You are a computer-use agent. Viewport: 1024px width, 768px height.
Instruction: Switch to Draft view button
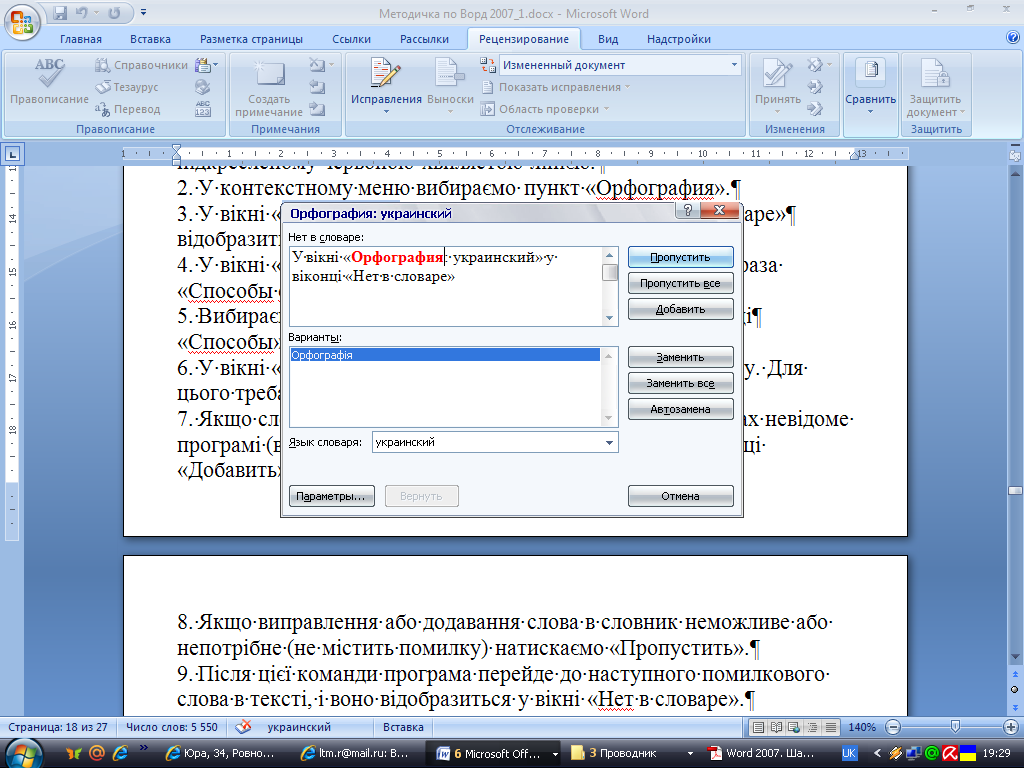(831, 727)
